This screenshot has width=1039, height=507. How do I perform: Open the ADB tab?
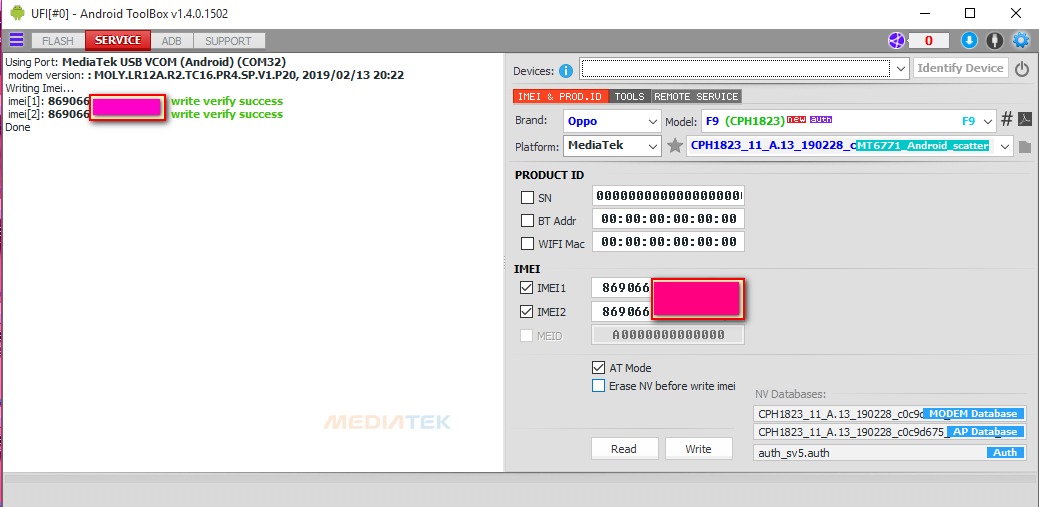[172, 40]
